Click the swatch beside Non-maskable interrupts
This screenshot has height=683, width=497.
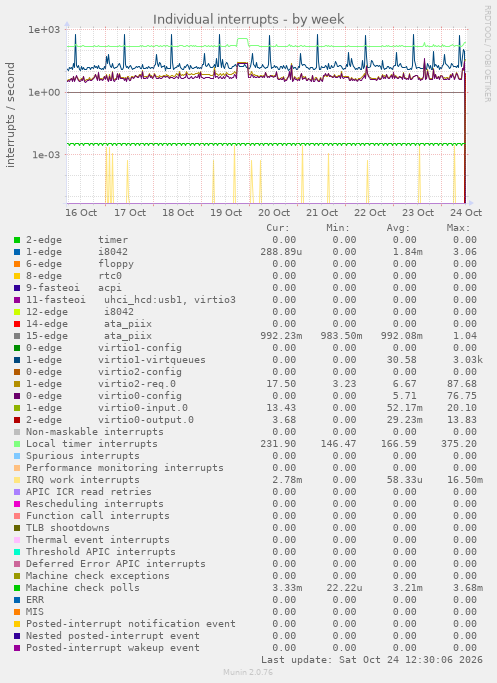point(17,432)
